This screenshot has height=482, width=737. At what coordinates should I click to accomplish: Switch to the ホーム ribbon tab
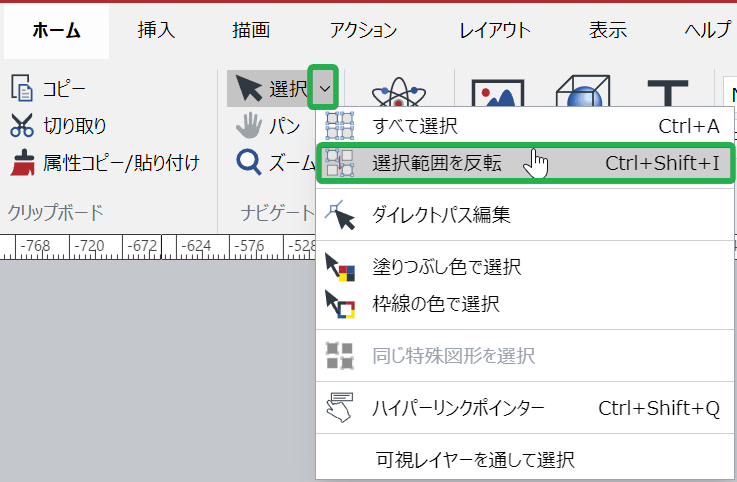pos(56,31)
